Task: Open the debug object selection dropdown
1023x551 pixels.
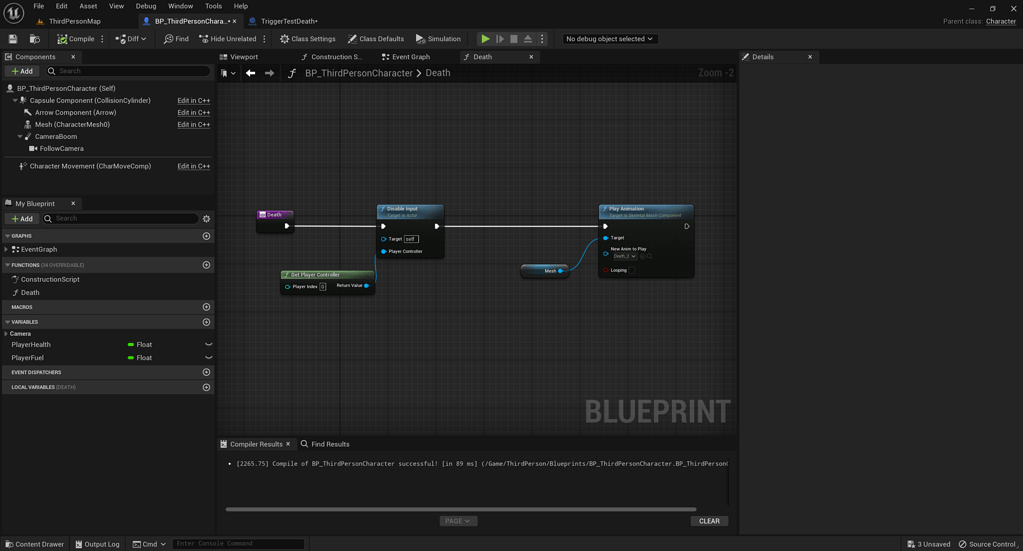Action: tap(609, 39)
